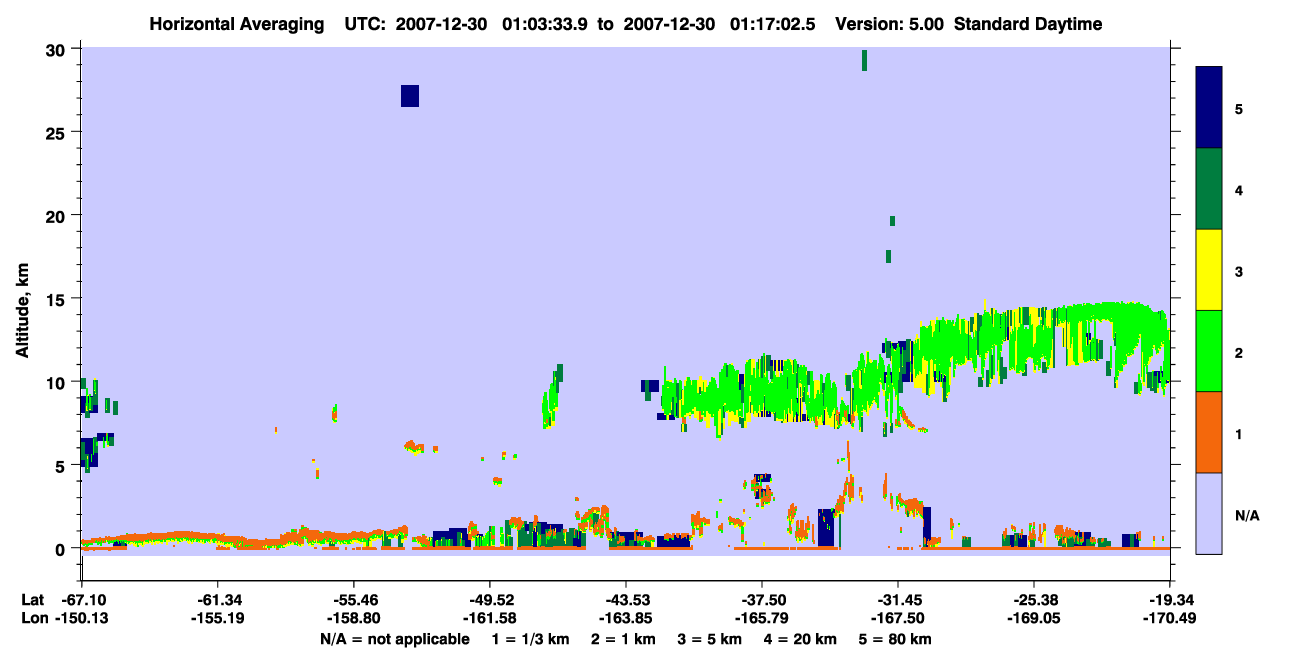
Task: Click the latitude -43.53 tick label
Action: [625, 600]
